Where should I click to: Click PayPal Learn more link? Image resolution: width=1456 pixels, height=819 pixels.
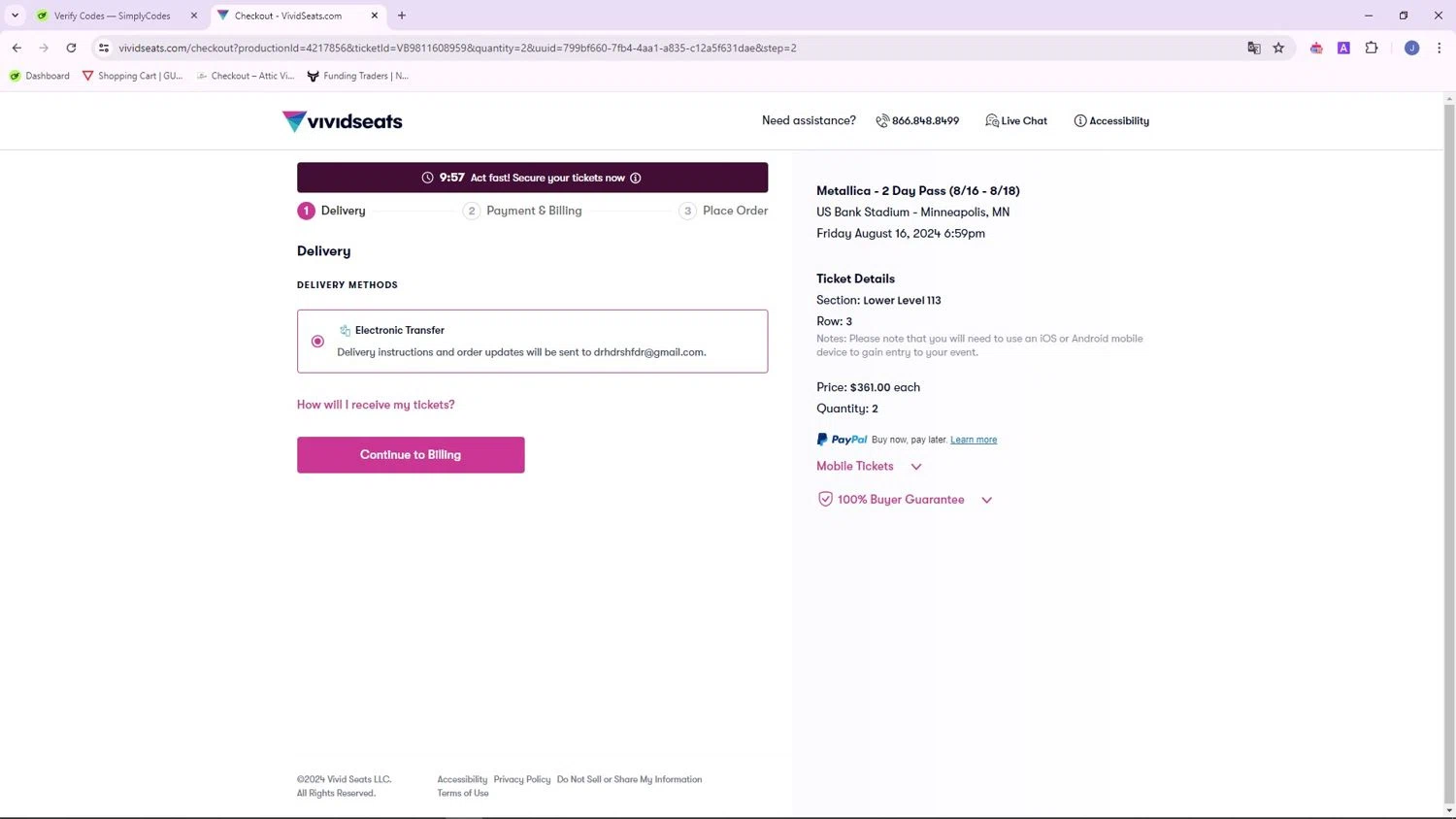coord(974,440)
